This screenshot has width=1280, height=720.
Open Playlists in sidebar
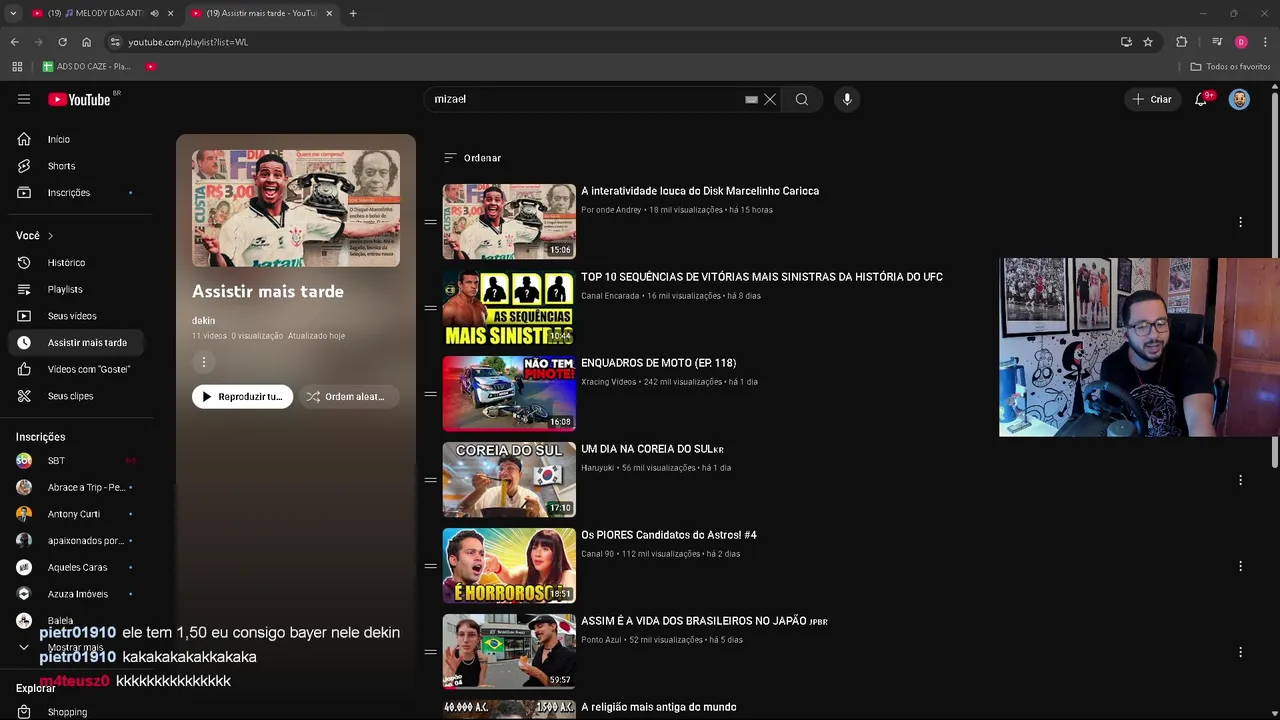point(77,289)
